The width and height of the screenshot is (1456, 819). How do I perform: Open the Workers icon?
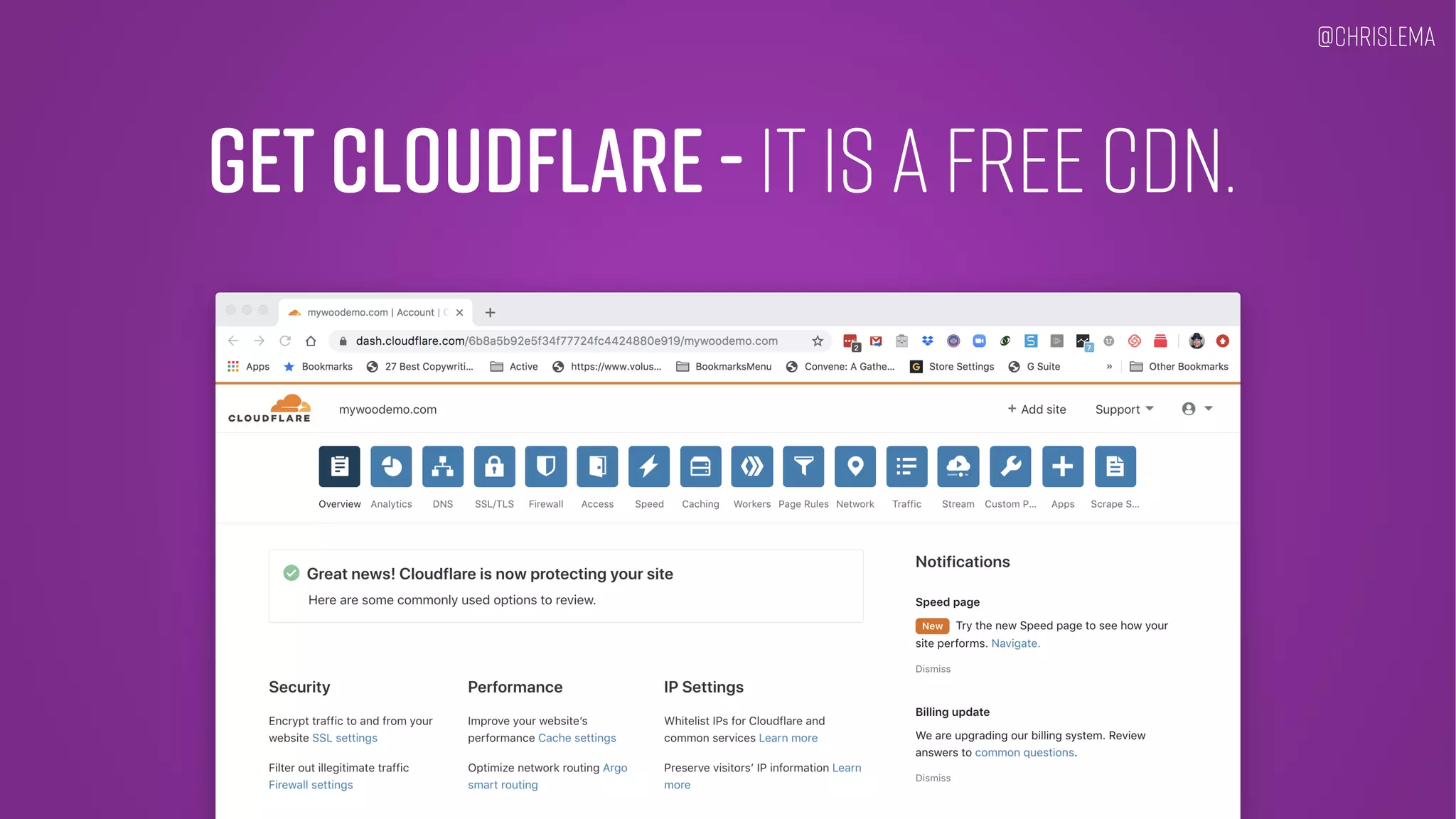752,466
